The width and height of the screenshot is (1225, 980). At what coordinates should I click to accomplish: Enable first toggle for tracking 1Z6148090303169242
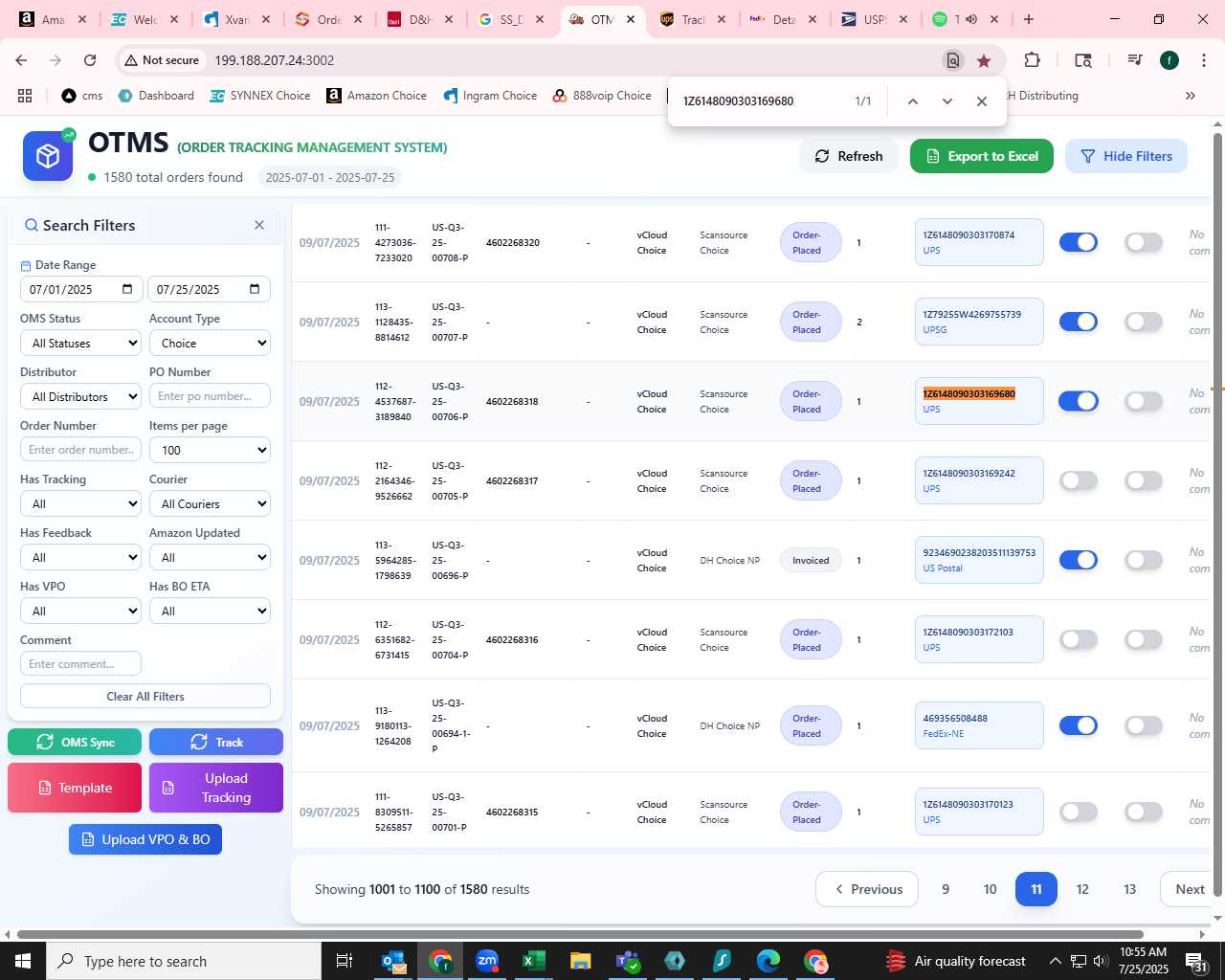1079,480
